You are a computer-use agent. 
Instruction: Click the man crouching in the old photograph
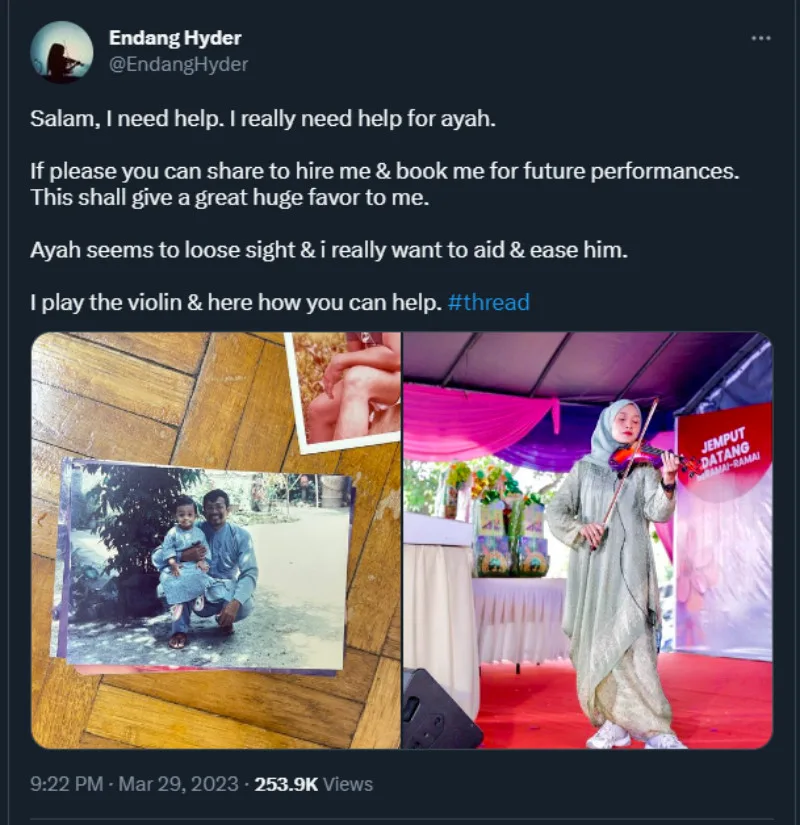(220, 560)
